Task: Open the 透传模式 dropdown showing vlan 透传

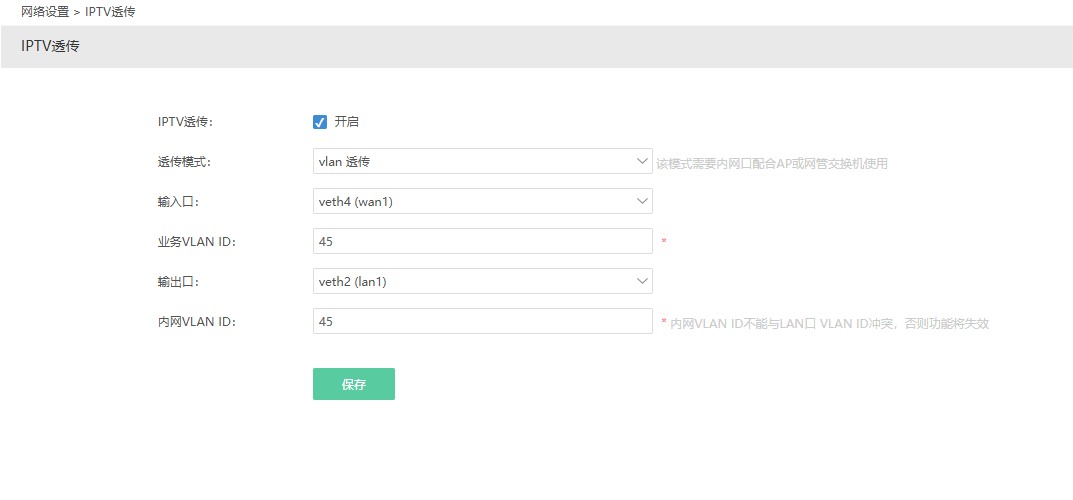Action: [470, 161]
